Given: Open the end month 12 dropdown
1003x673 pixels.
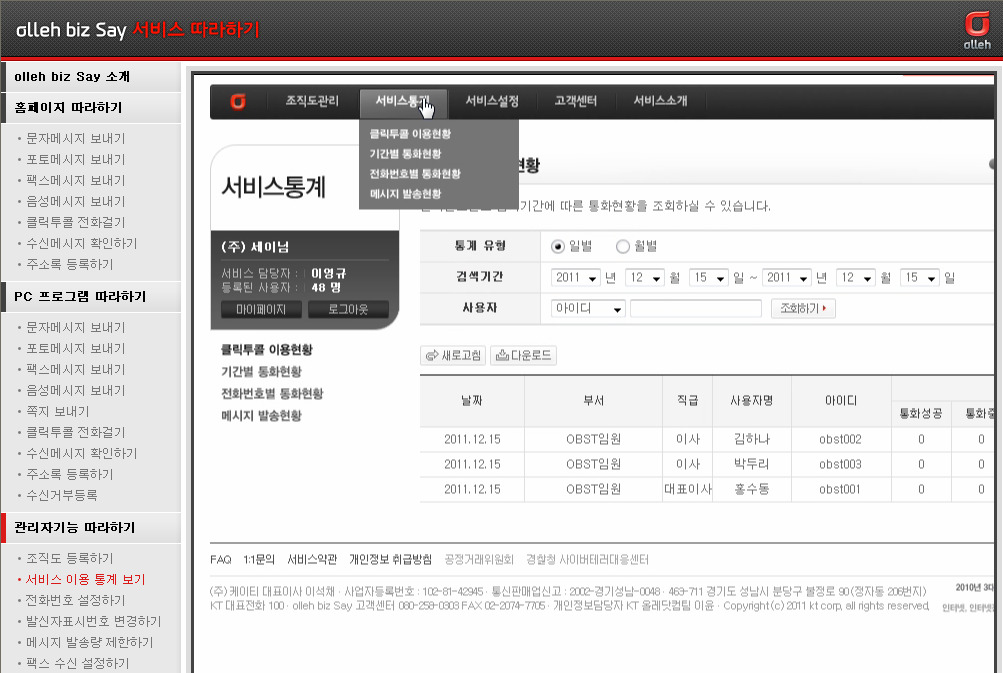Looking at the screenshot, I should click(x=856, y=278).
